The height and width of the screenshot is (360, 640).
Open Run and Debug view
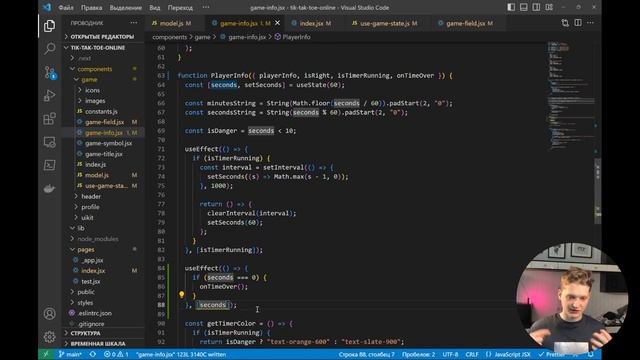[49, 96]
